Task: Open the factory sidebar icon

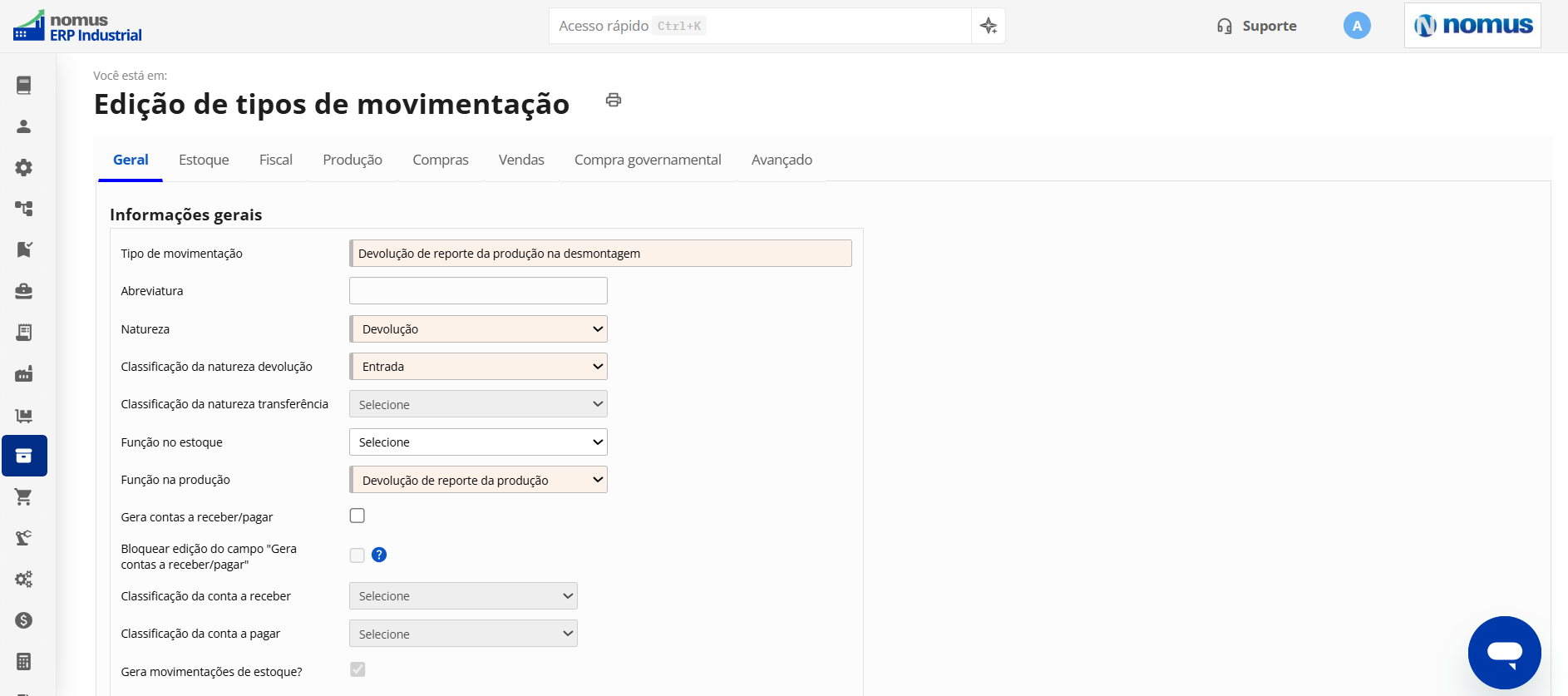Action: pyautogui.click(x=24, y=373)
